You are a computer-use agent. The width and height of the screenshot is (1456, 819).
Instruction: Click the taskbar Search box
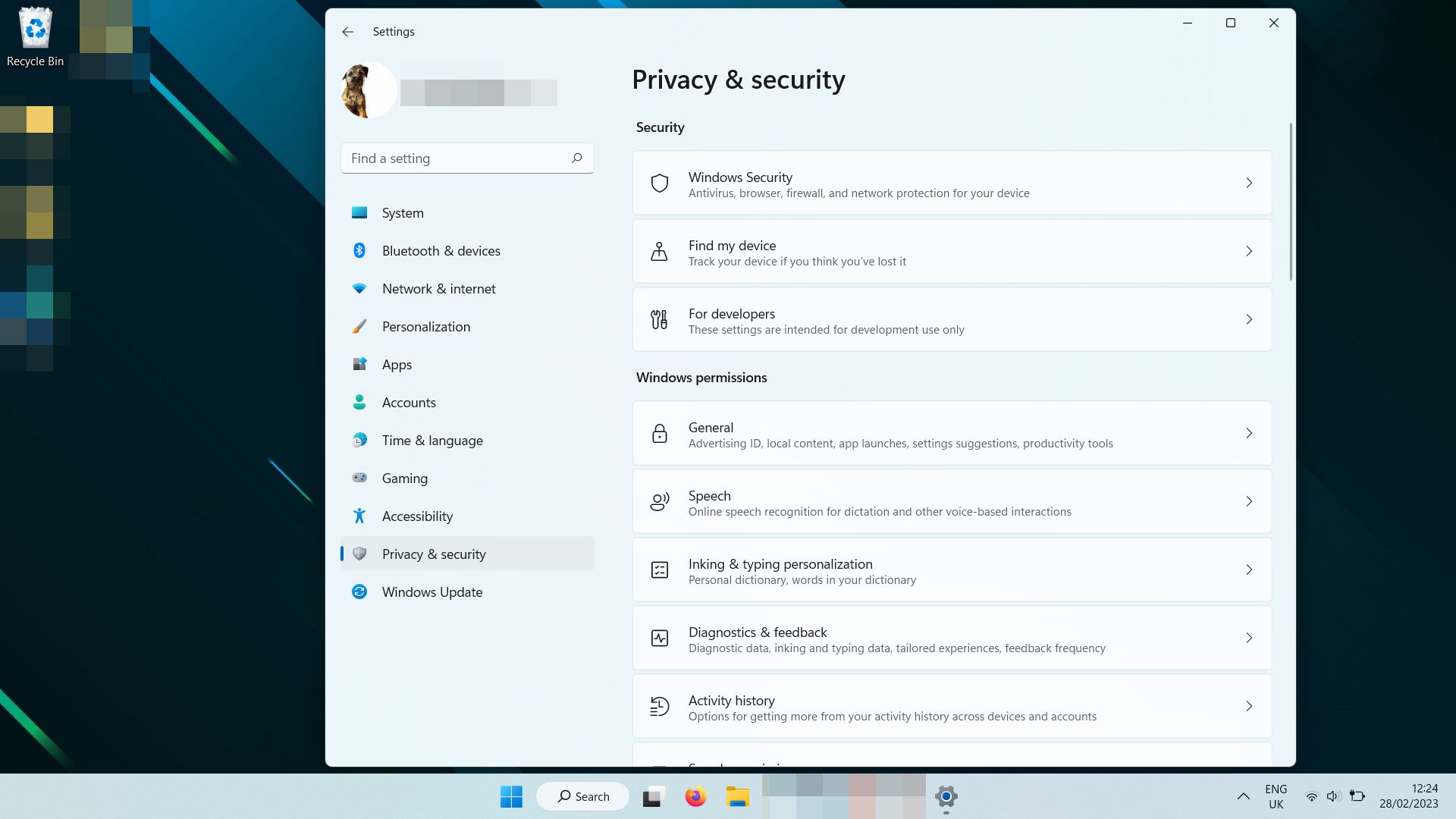[x=582, y=796]
